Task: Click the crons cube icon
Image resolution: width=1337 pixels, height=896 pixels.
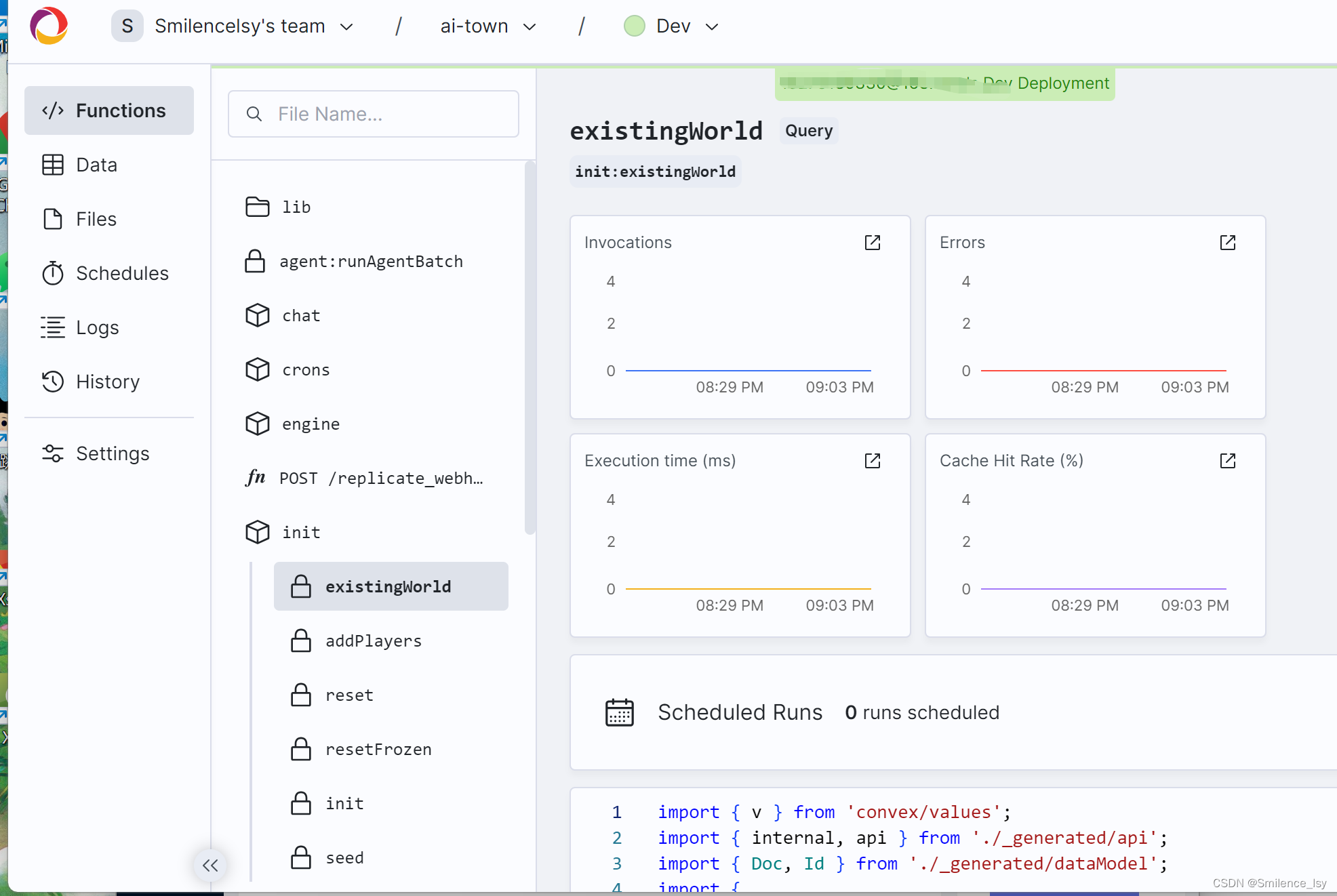Action: click(258, 369)
